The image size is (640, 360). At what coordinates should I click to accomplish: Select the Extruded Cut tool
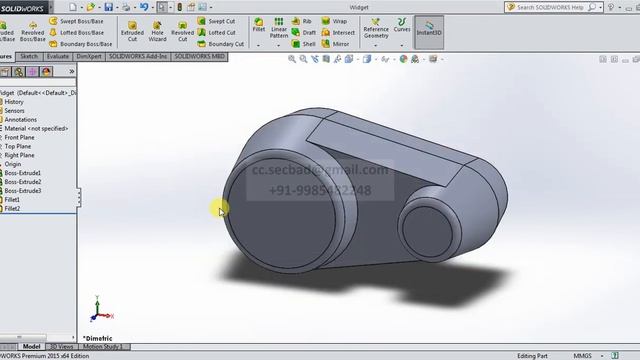(132, 32)
